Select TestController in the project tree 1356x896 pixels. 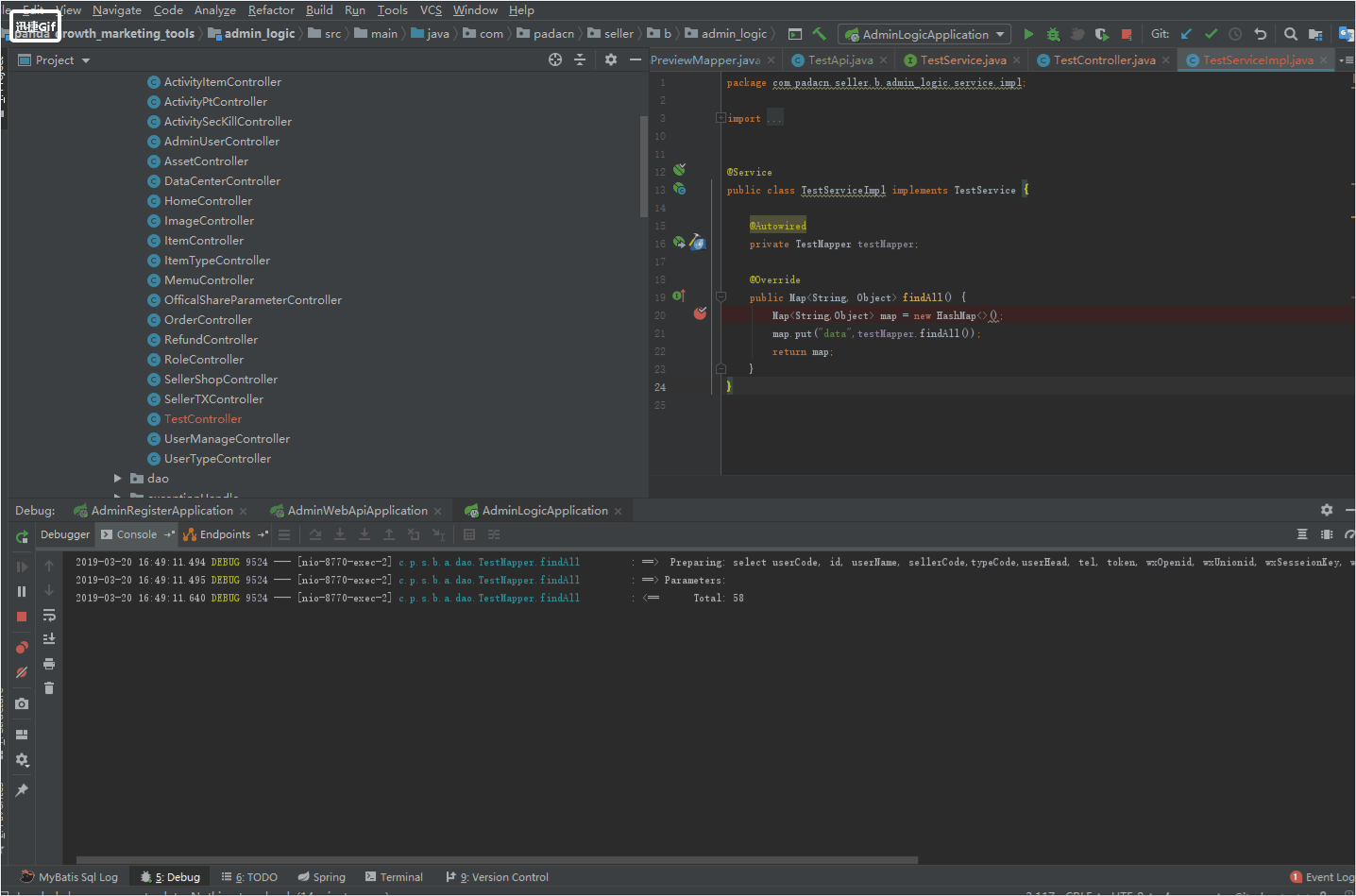click(202, 419)
